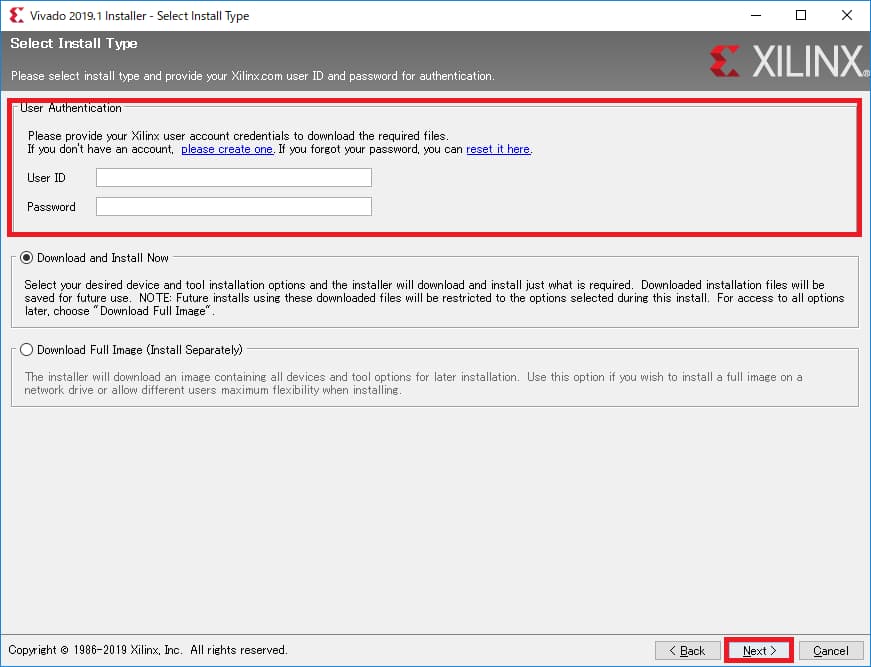Click the Download Full Image description text

click(x=413, y=383)
